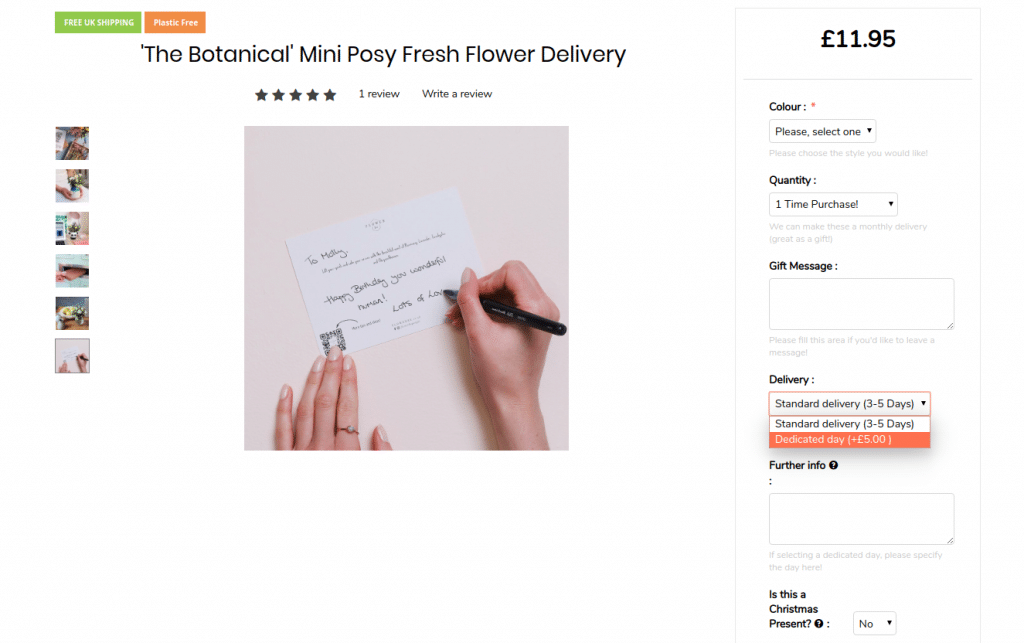Select thumbnail of flowers on table

(72, 313)
